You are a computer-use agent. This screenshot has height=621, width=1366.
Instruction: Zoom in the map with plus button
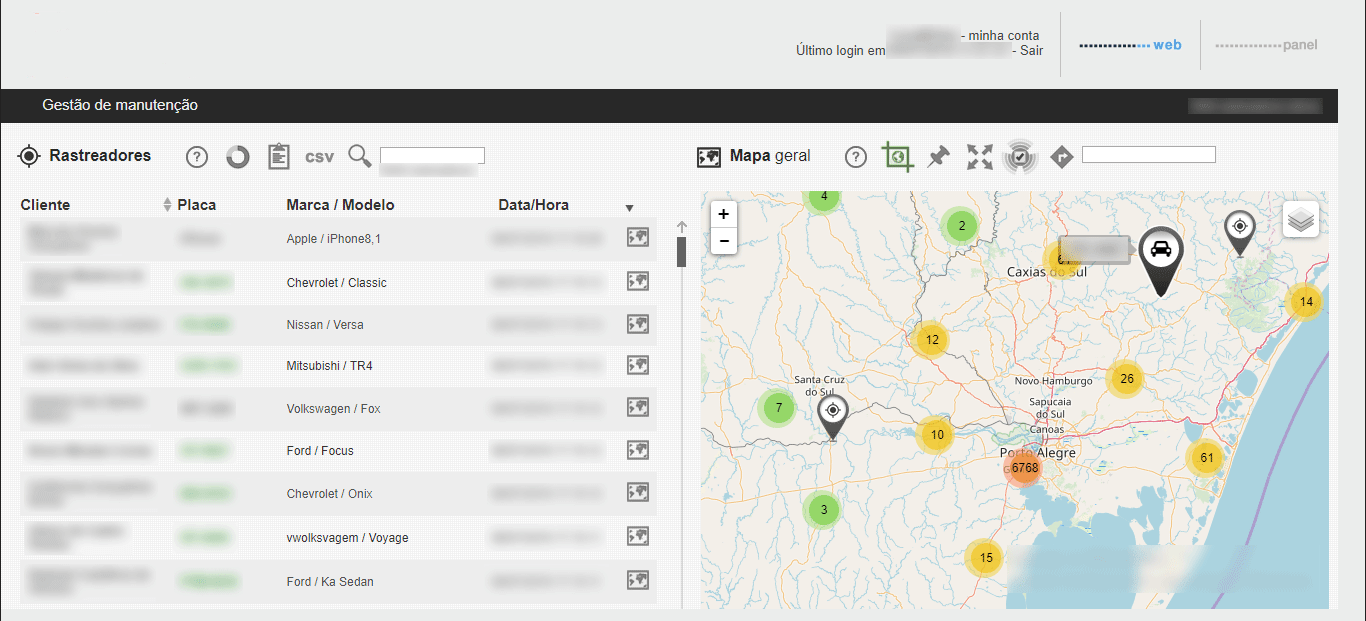(723, 214)
